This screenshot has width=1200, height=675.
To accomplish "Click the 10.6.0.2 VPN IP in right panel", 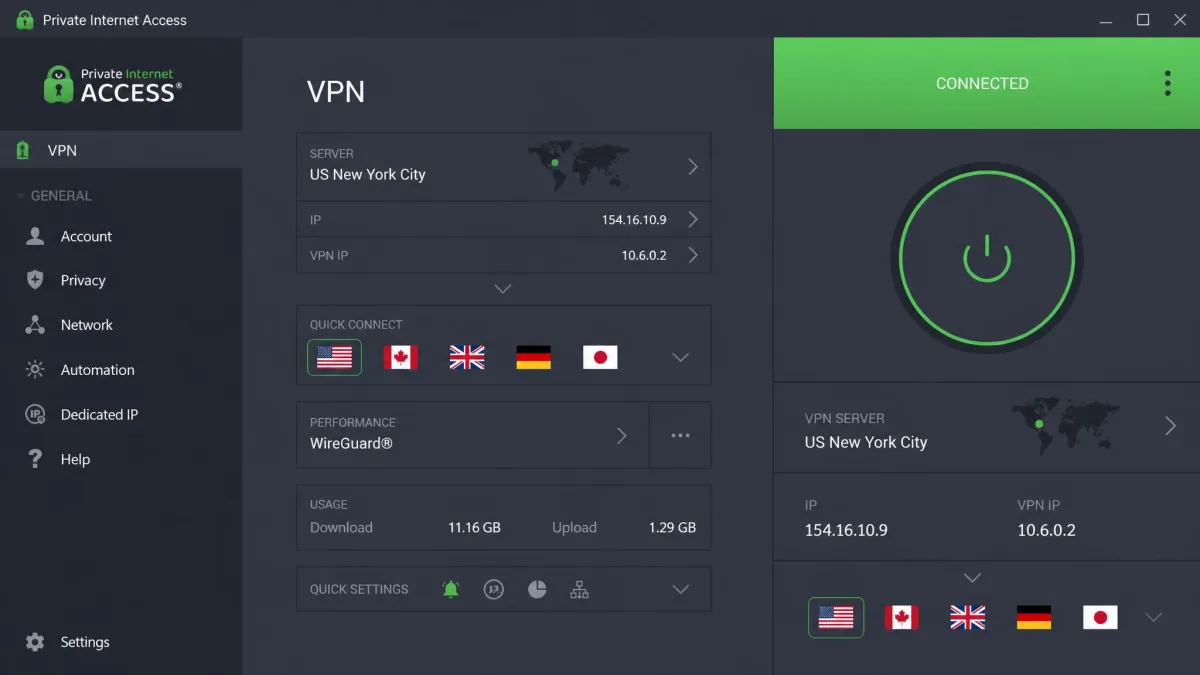I will click(1046, 530).
